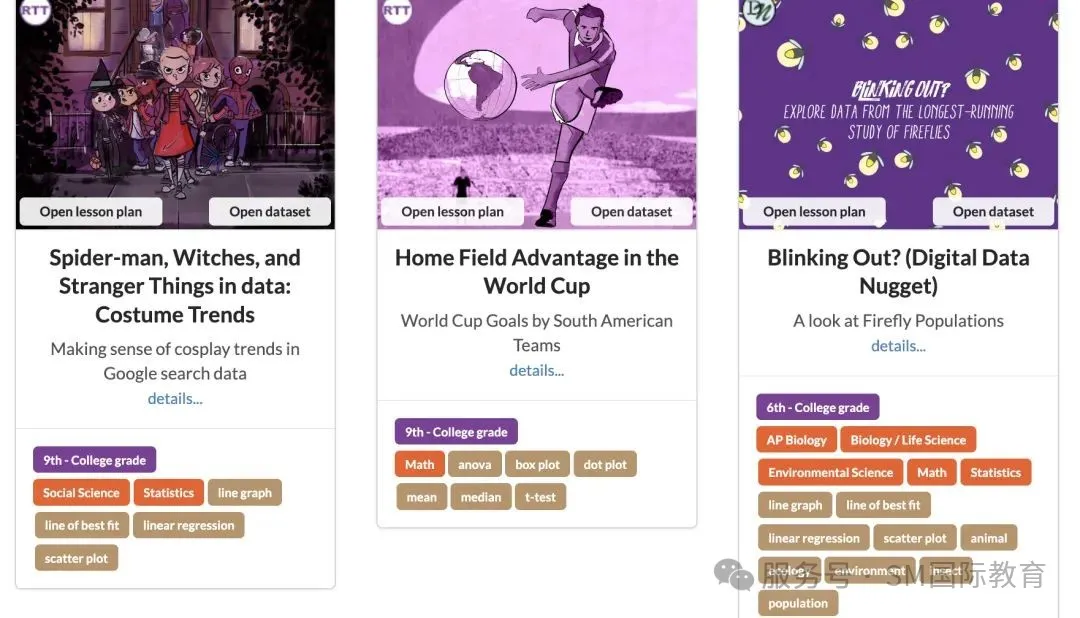Screen dimensions: 1080x618
Task: Click the Blinking Out? (Digital Data Nugget) title
Action: click(x=898, y=271)
